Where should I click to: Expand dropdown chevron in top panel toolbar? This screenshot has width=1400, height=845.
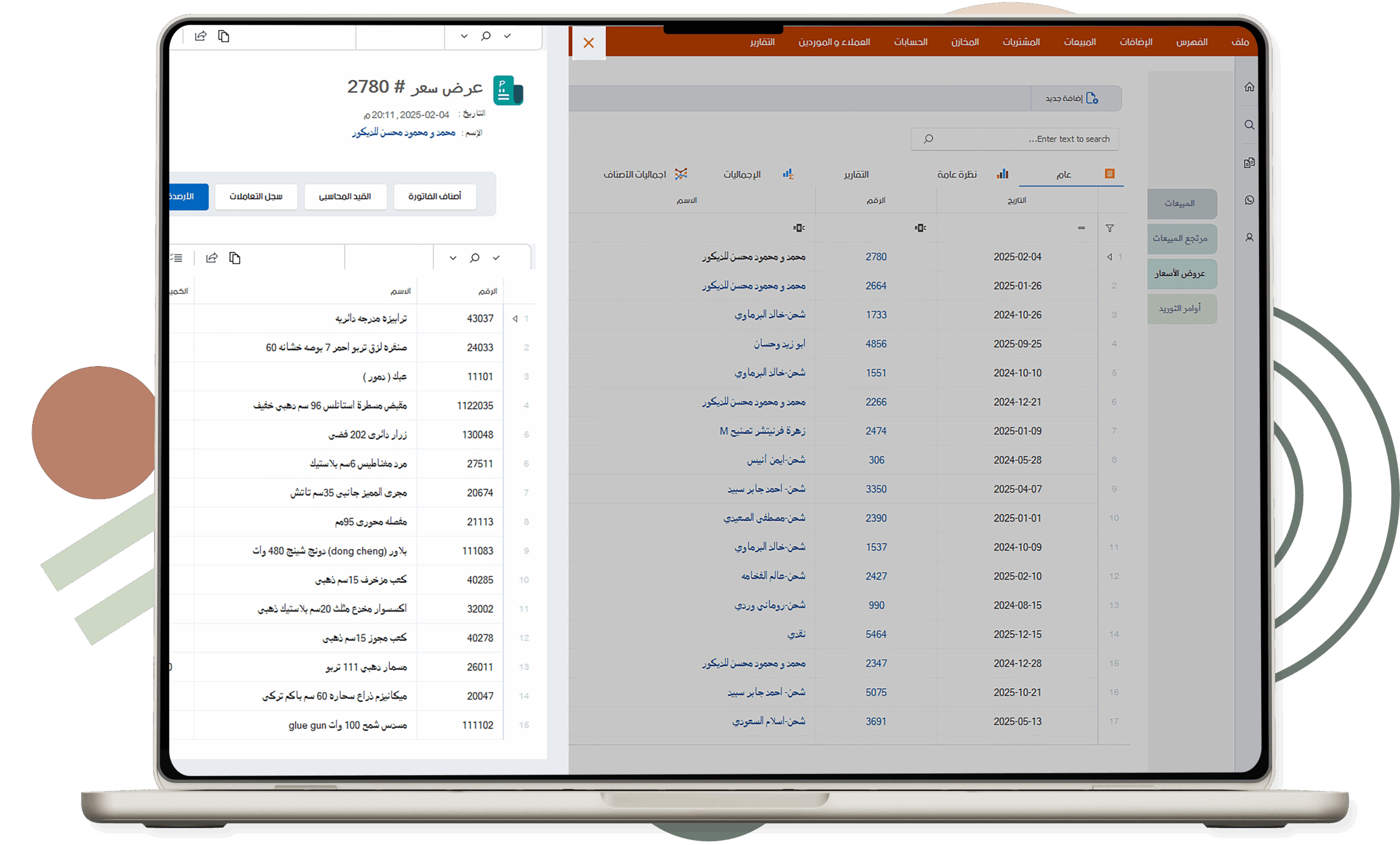pyautogui.click(x=464, y=36)
